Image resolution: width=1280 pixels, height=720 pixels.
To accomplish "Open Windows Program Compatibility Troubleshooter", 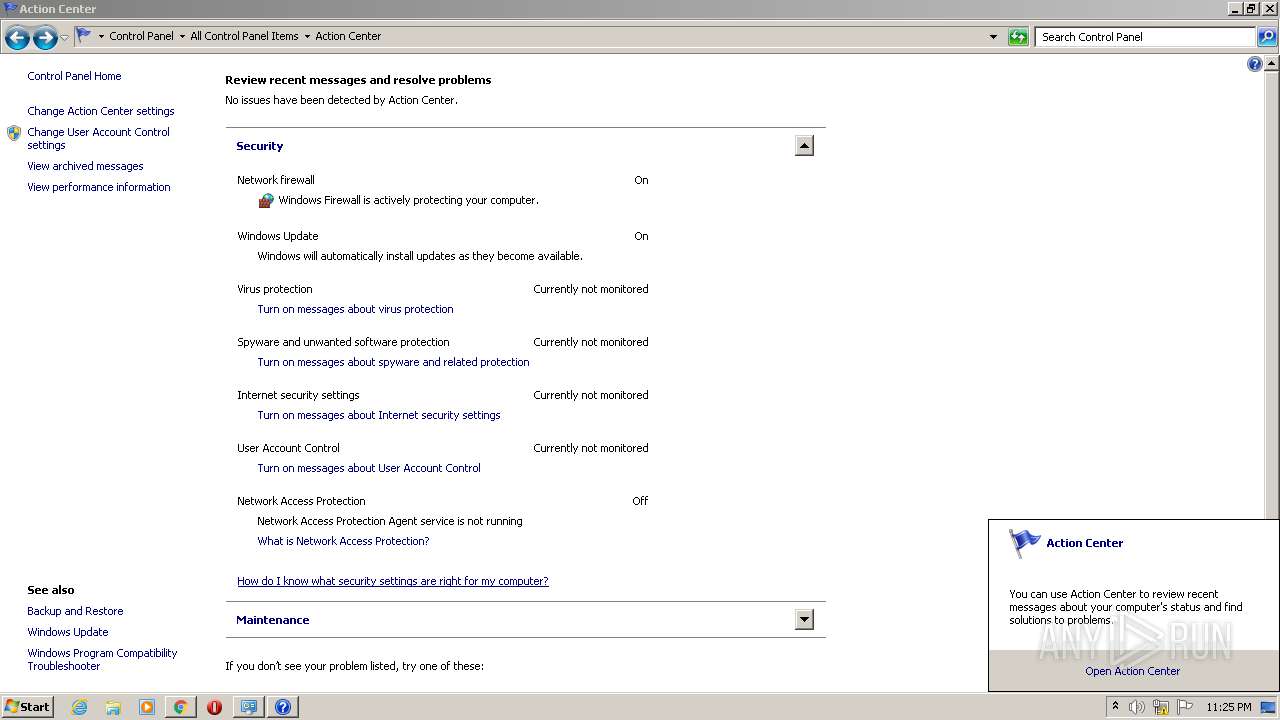I will [102, 659].
